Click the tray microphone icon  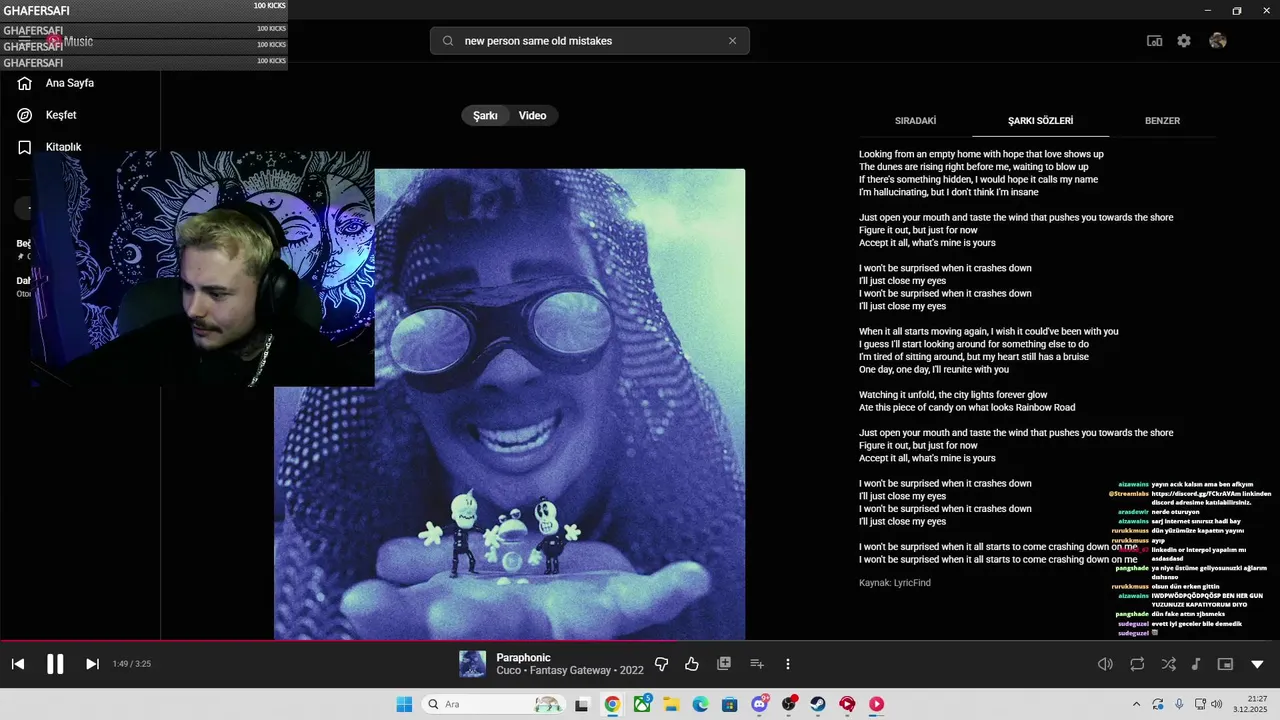(x=1180, y=704)
